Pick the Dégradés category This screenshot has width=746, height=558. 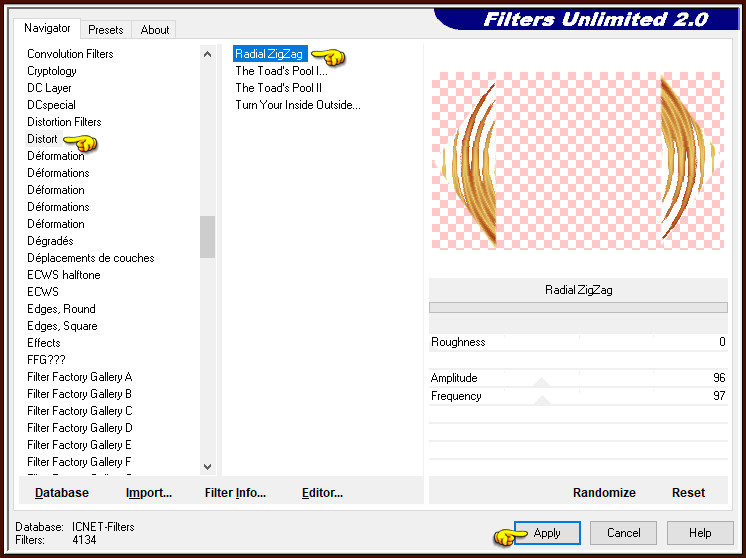tap(50, 241)
